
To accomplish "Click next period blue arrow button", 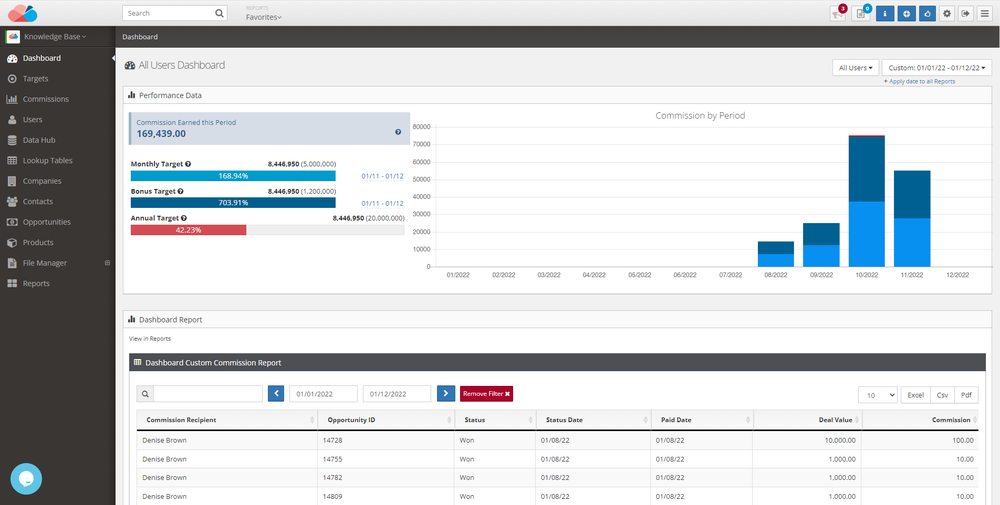I will click(446, 394).
